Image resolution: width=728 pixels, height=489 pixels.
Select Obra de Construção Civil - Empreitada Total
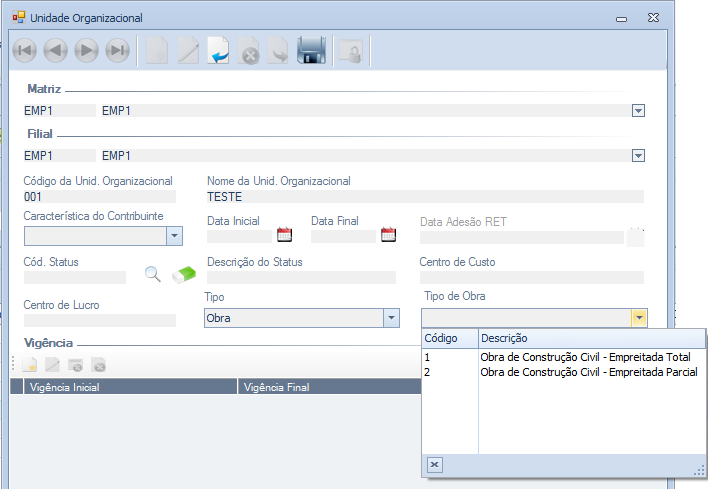(585, 357)
